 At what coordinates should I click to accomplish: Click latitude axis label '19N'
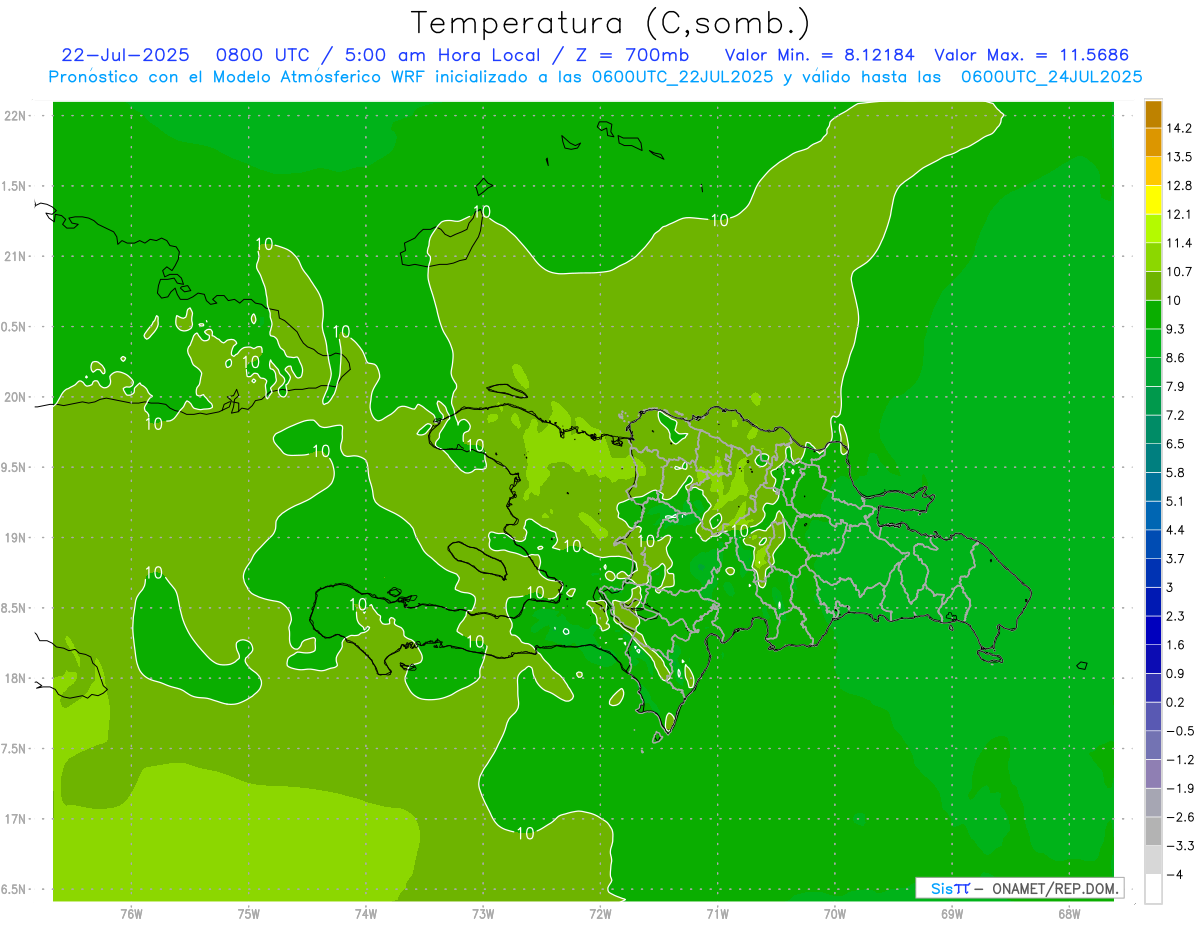coord(14,538)
